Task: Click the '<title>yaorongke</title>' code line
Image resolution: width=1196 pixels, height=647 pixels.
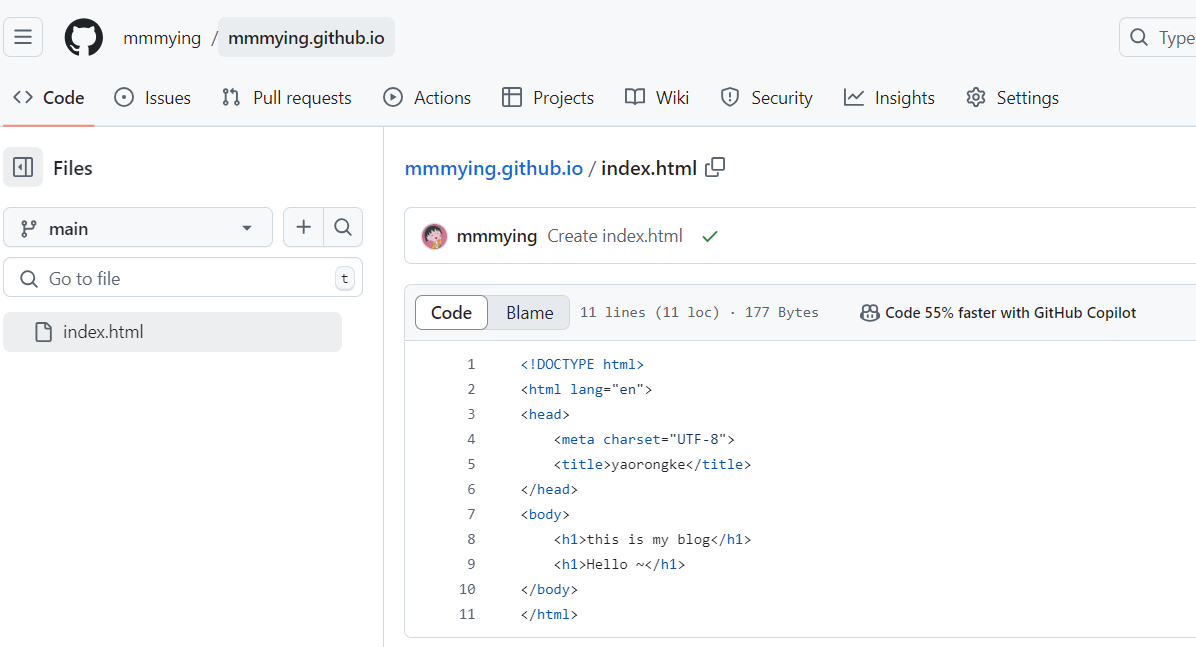Action: coord(652,465)
